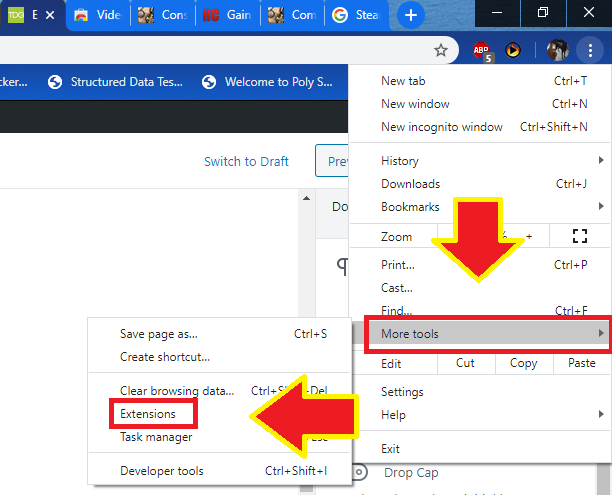This screenshot has height=495, width=612.
Task: Choose Exit from the Chrome menu
Action: [480, 449]
